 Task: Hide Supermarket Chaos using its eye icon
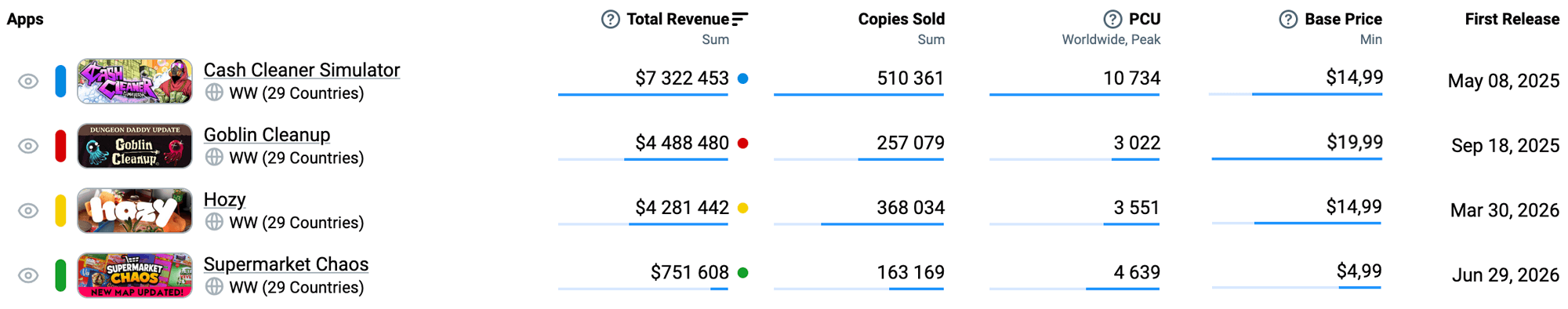[28, 275]
